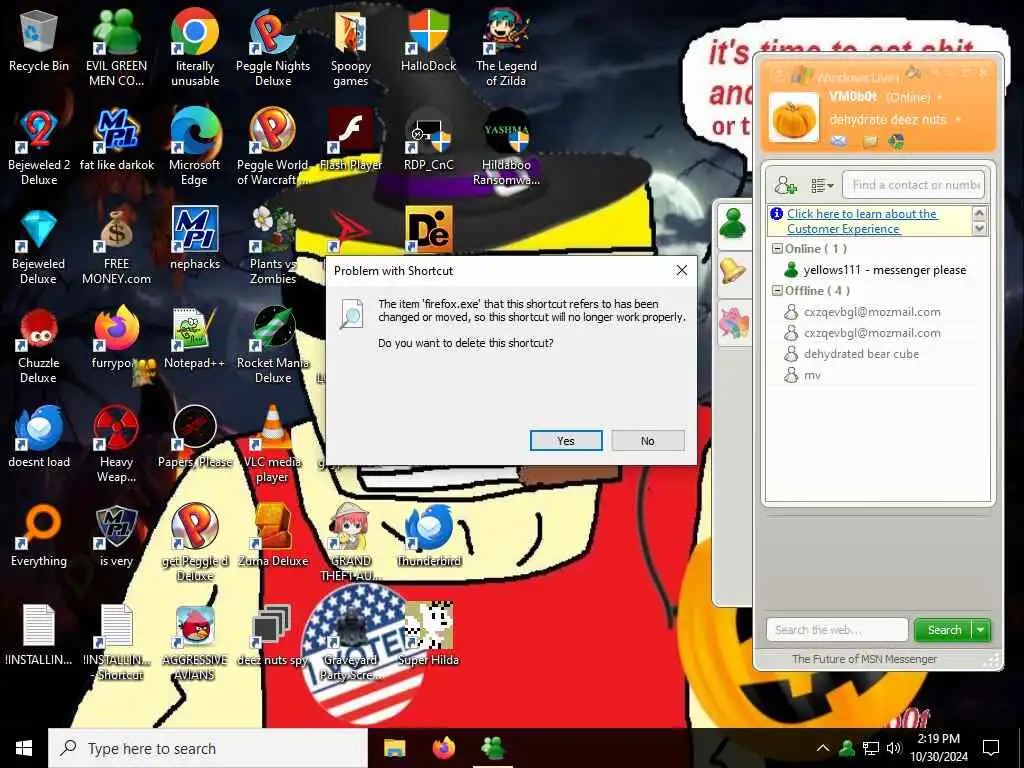Click Yes to delete the shortcut
The image size is (1024, 768).
click(x=566, y=441)
